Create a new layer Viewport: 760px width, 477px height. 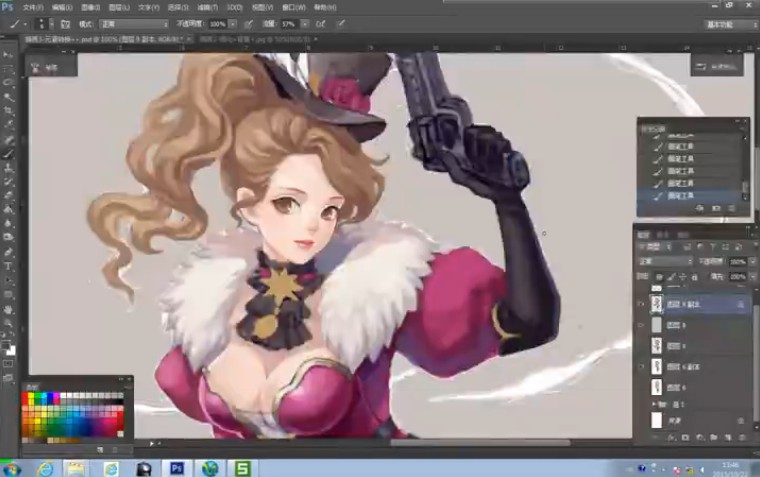coord(728,437)
